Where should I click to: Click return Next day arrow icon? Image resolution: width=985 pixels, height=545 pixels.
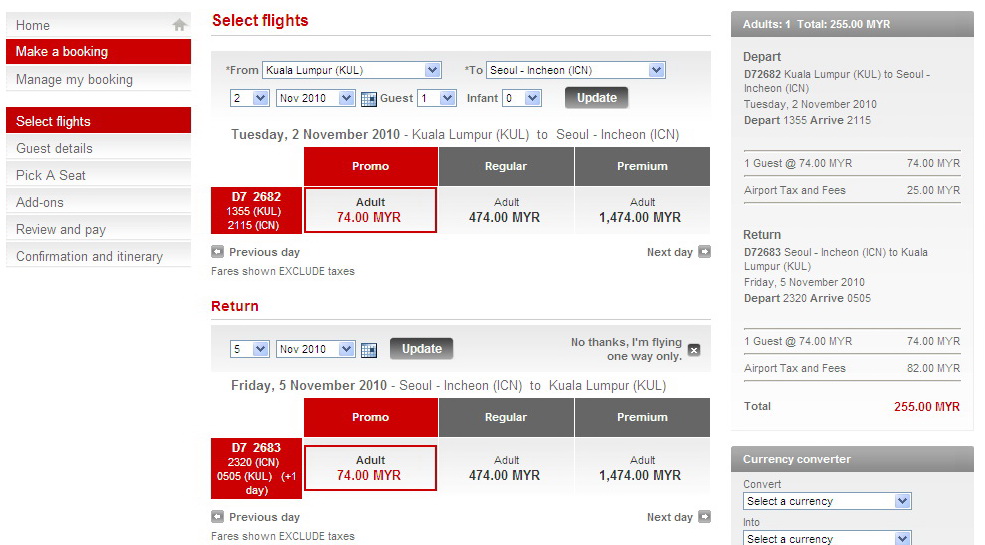coord(704,517)
